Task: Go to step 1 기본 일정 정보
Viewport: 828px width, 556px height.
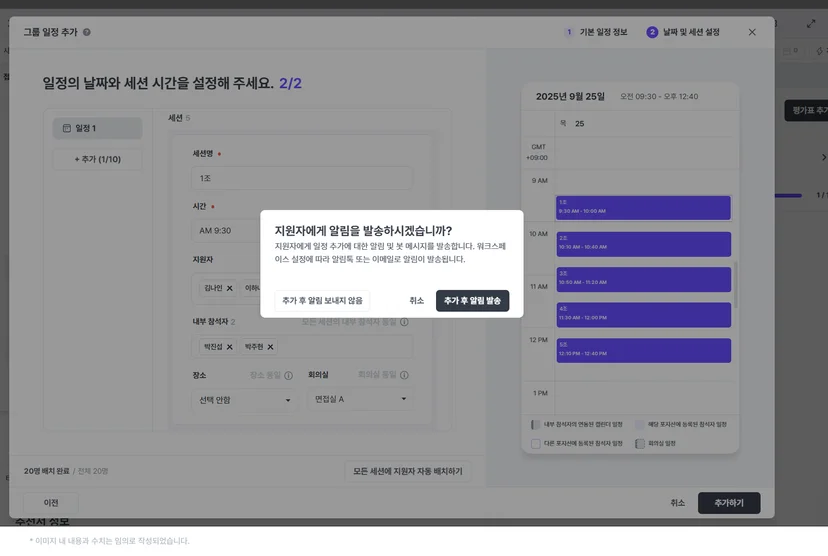Action: pyautogui.click(x=596, y=32)
